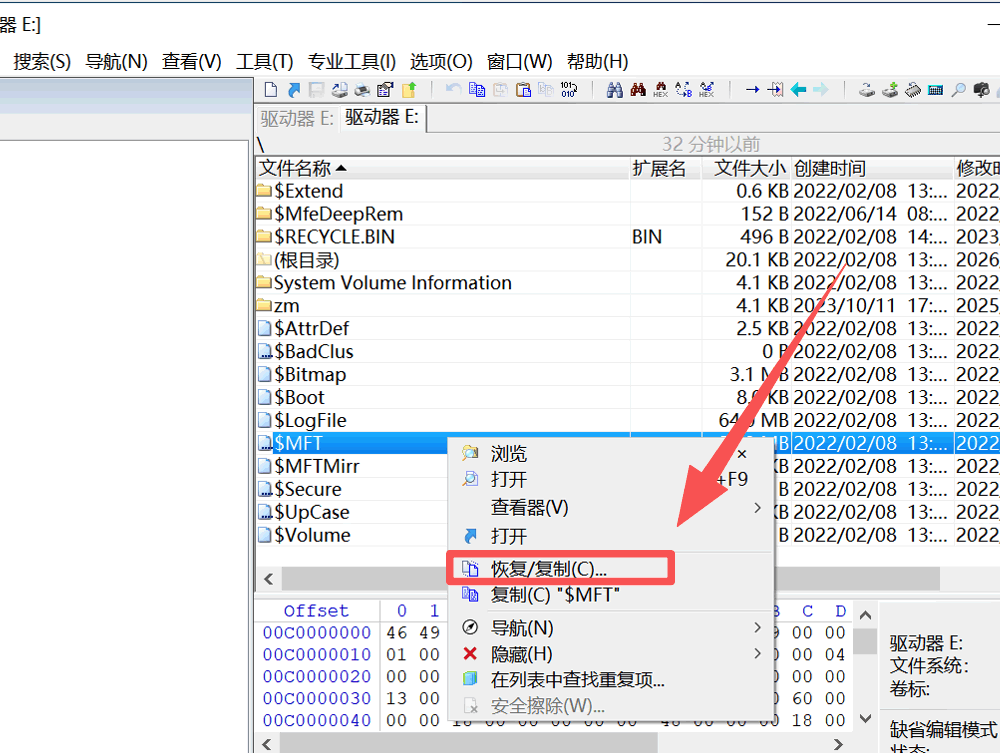Click the magnifier icon in toolbar
The width and height of the screenshot is (1000, 753).
958,90
